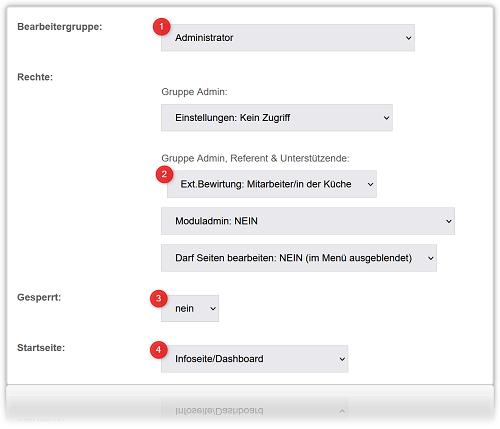500x429 pixels.
Task: Click the Bearbeitergruppe label
Action: pos(60,27)
